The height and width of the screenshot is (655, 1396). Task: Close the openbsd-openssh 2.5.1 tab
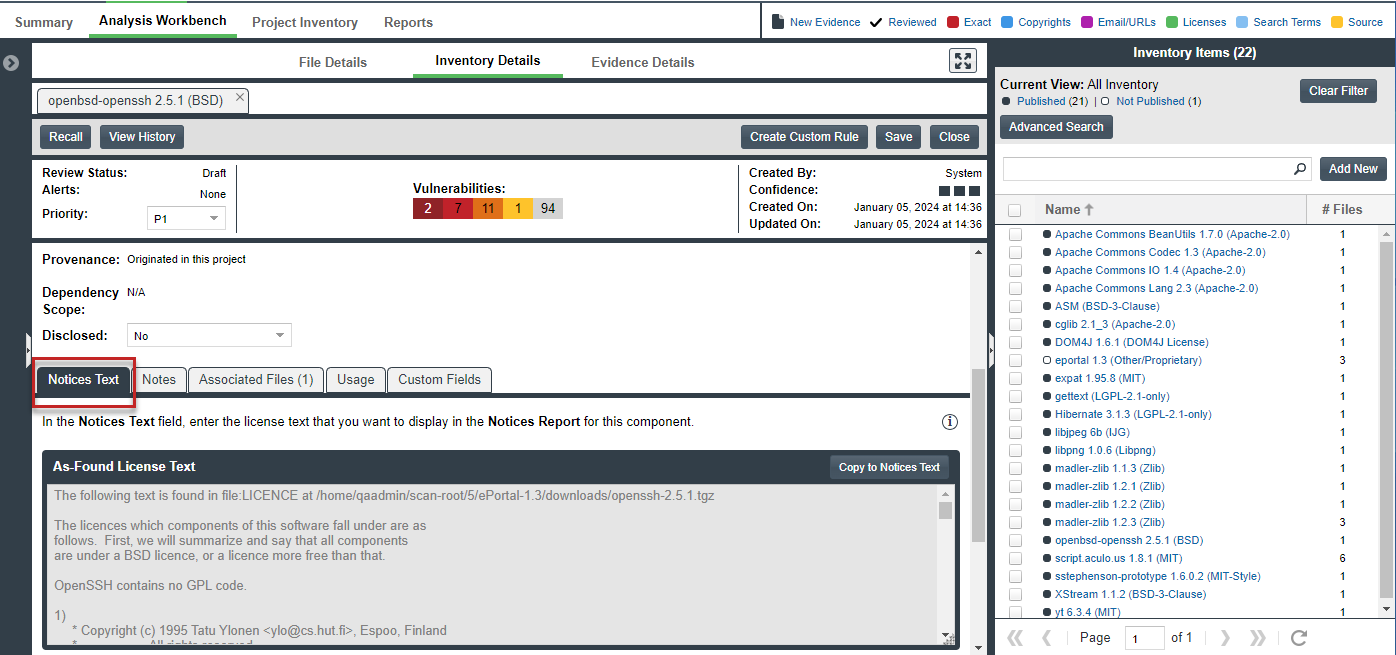(240, 98)
